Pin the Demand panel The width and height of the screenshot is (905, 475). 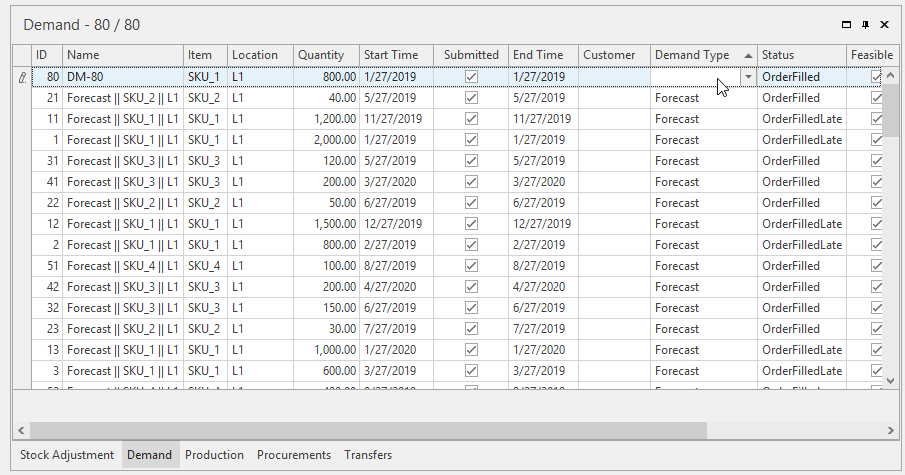[x=865, y=24]
